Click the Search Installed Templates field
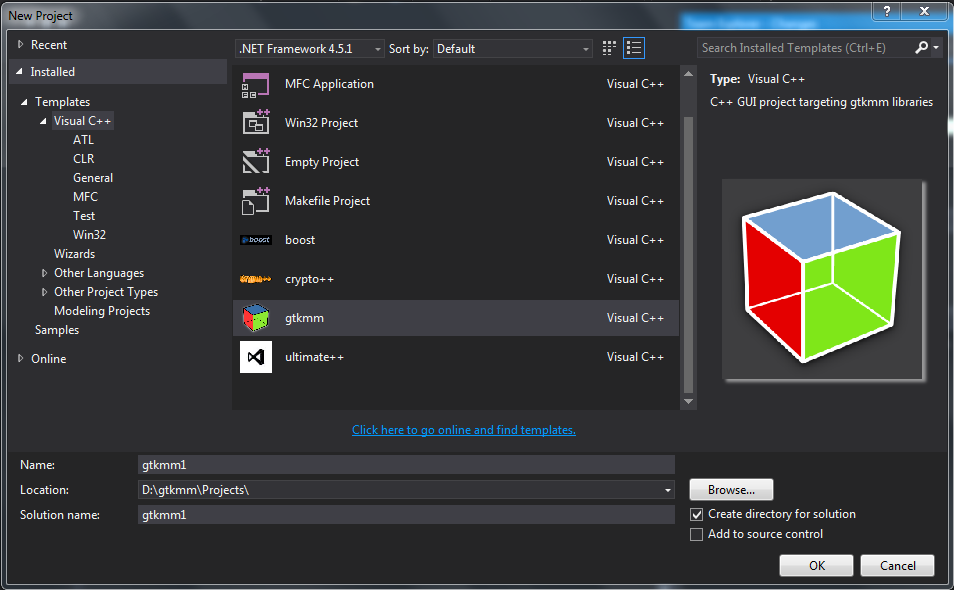This screenshot has height=590, width=954. point(805,47)
